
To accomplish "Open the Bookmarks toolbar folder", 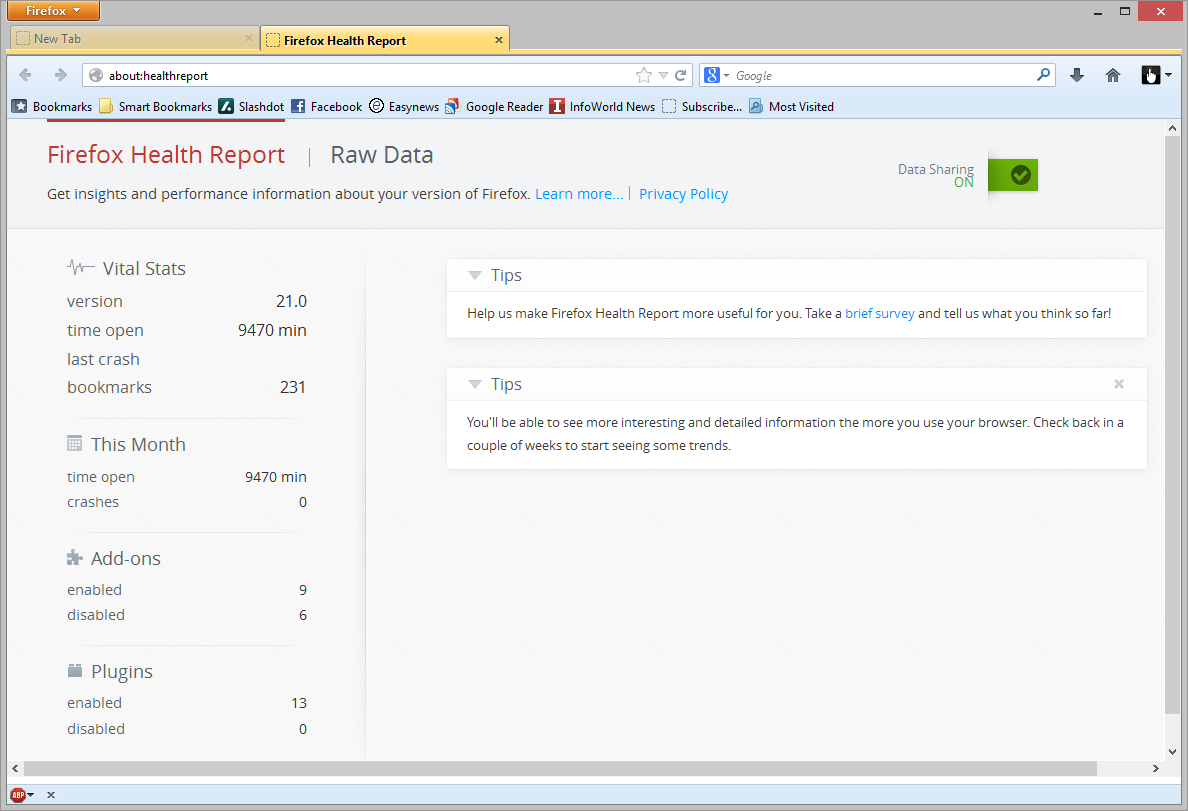I will click(x=52, y=107).
